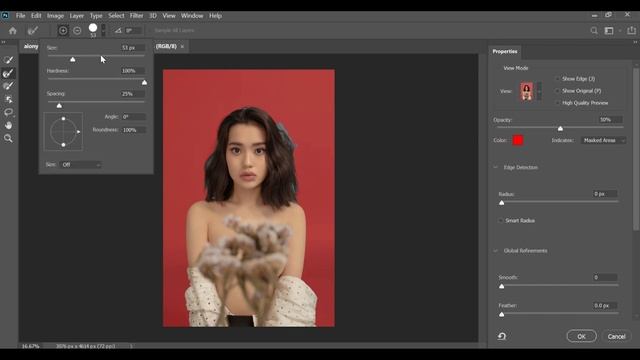Screen dimensions: 640x360
Task: Enable the Smart Radius checkbox
Action: pyautogui.click(x=501, y=220)
